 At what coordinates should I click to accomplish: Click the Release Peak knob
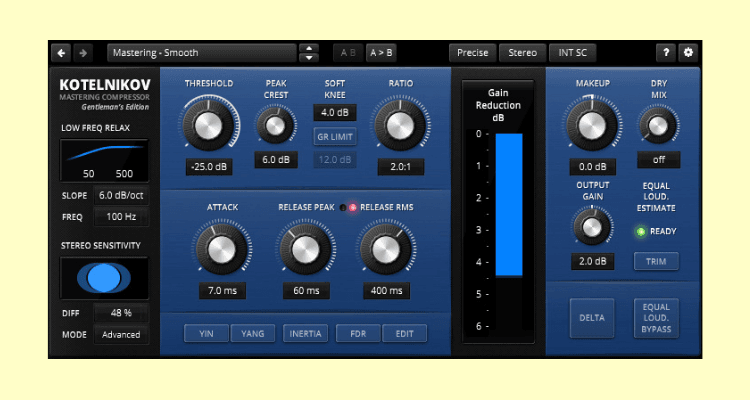pyautogui.click(x=306, y=249)
